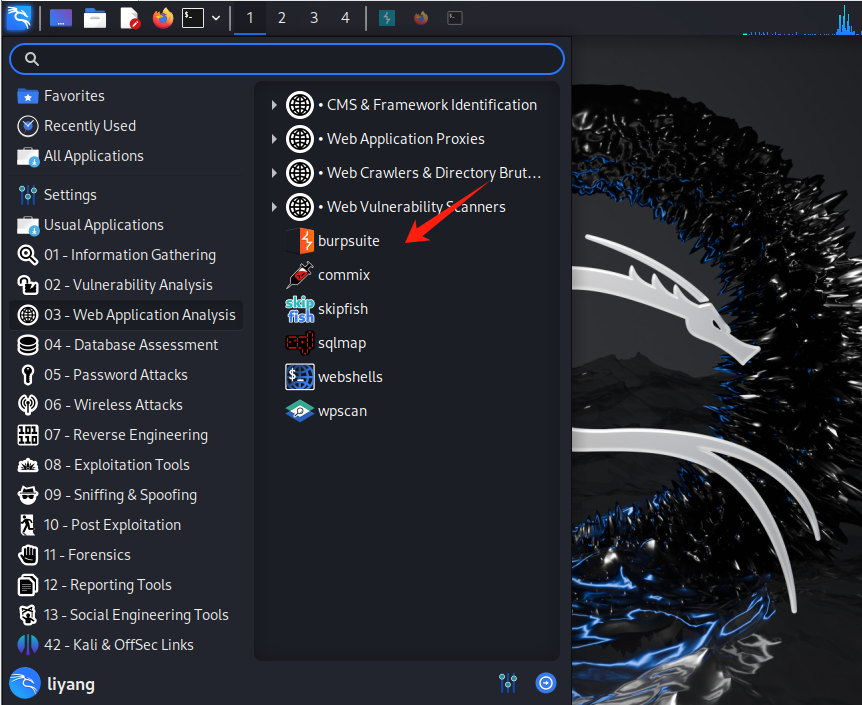Screen dimensions: 862x705
Task: Click into the menu search field
Action: (x=287, y=59)
